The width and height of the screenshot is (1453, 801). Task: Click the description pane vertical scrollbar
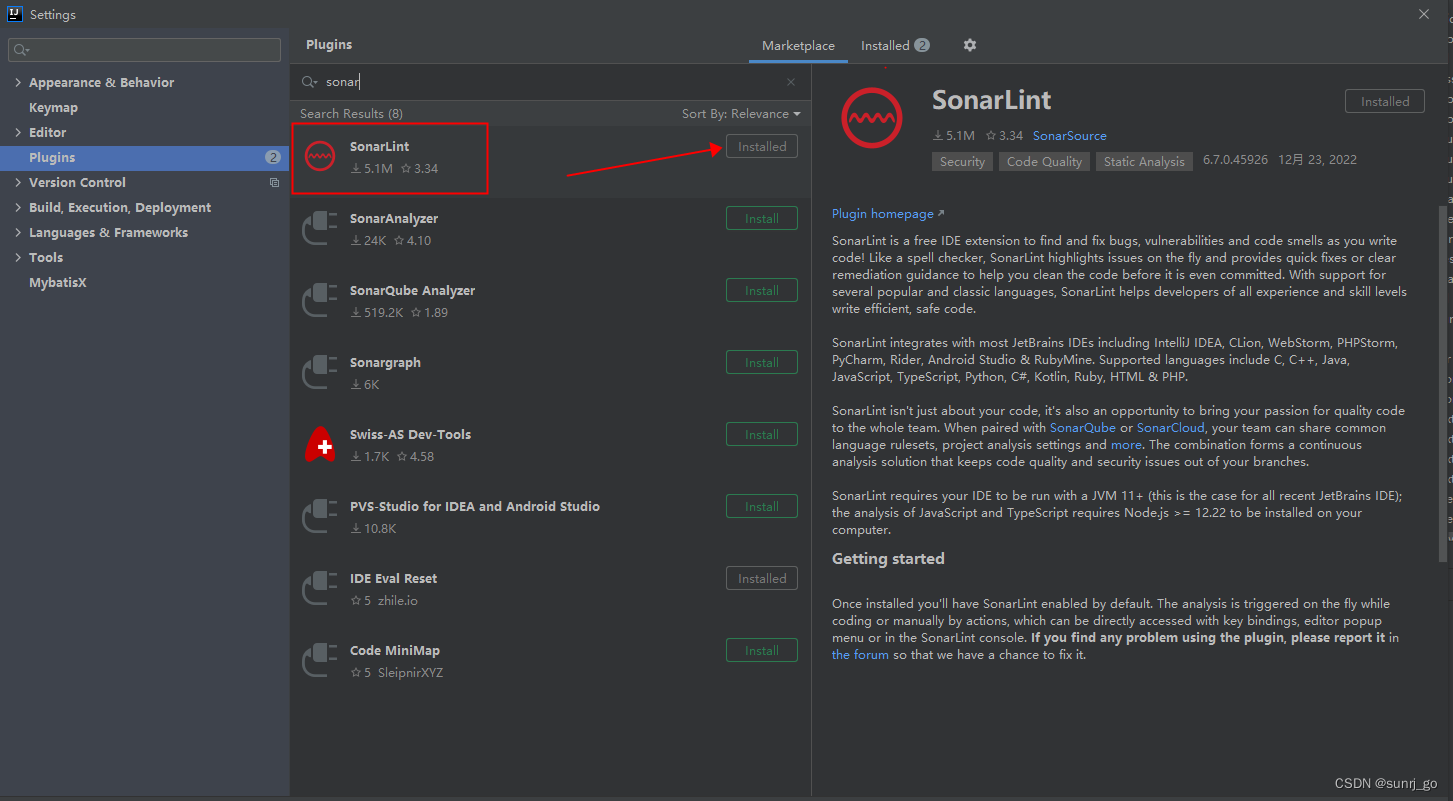click(1442, 382)
